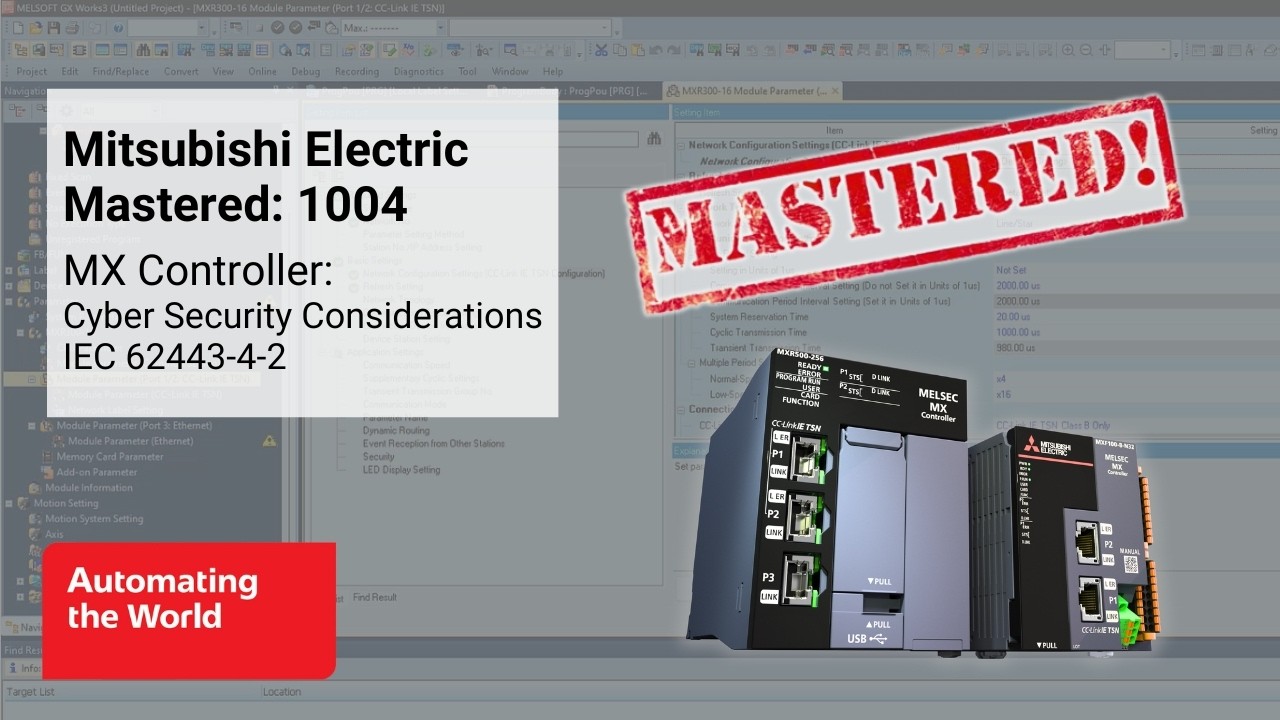Open the Window menu
The height and width of the screenshot is (720, 1280).
510,71
